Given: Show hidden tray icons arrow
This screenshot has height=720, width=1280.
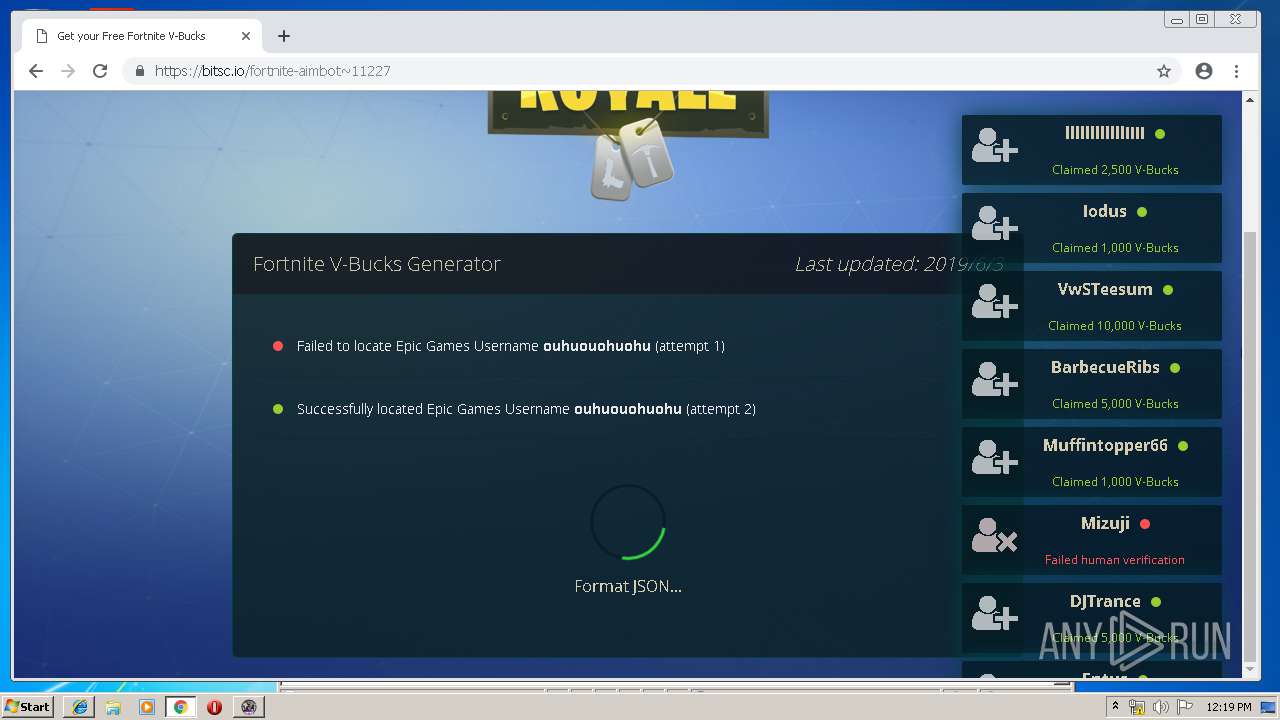Looking at the screenshot, I should (1115, 706).
